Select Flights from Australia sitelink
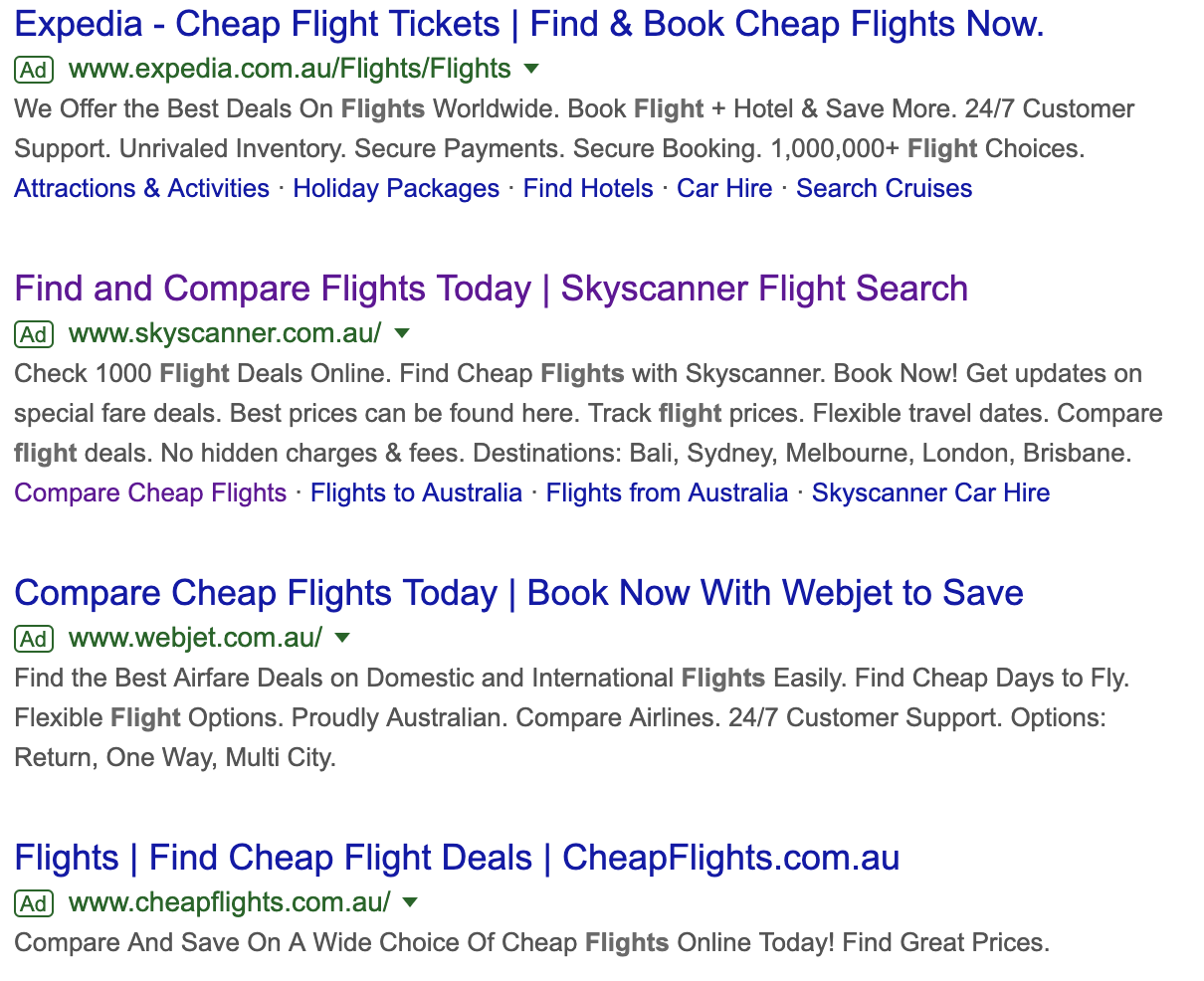The height and width of the screenshot is (981, 1204). (667, 493)
